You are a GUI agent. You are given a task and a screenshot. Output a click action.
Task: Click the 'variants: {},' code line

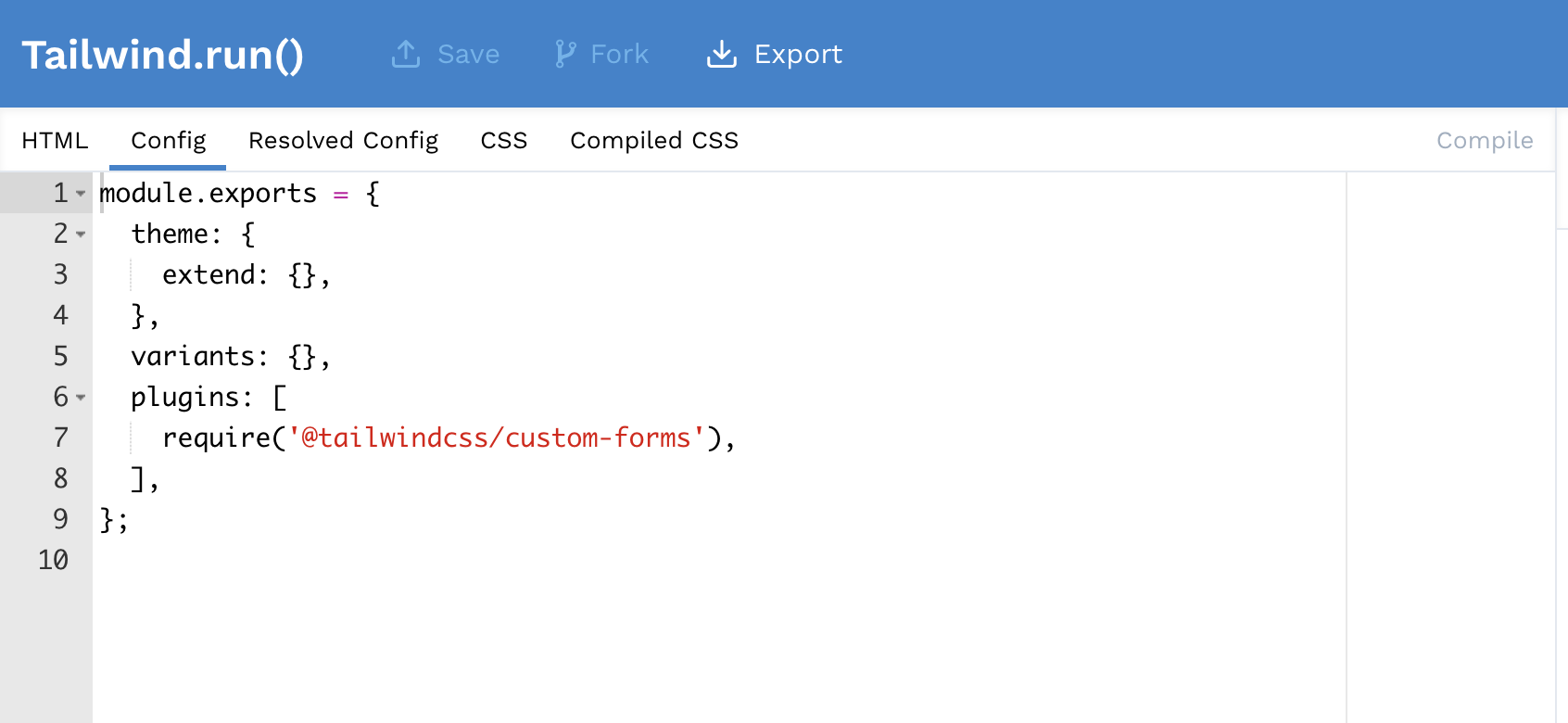pos(231,356)
